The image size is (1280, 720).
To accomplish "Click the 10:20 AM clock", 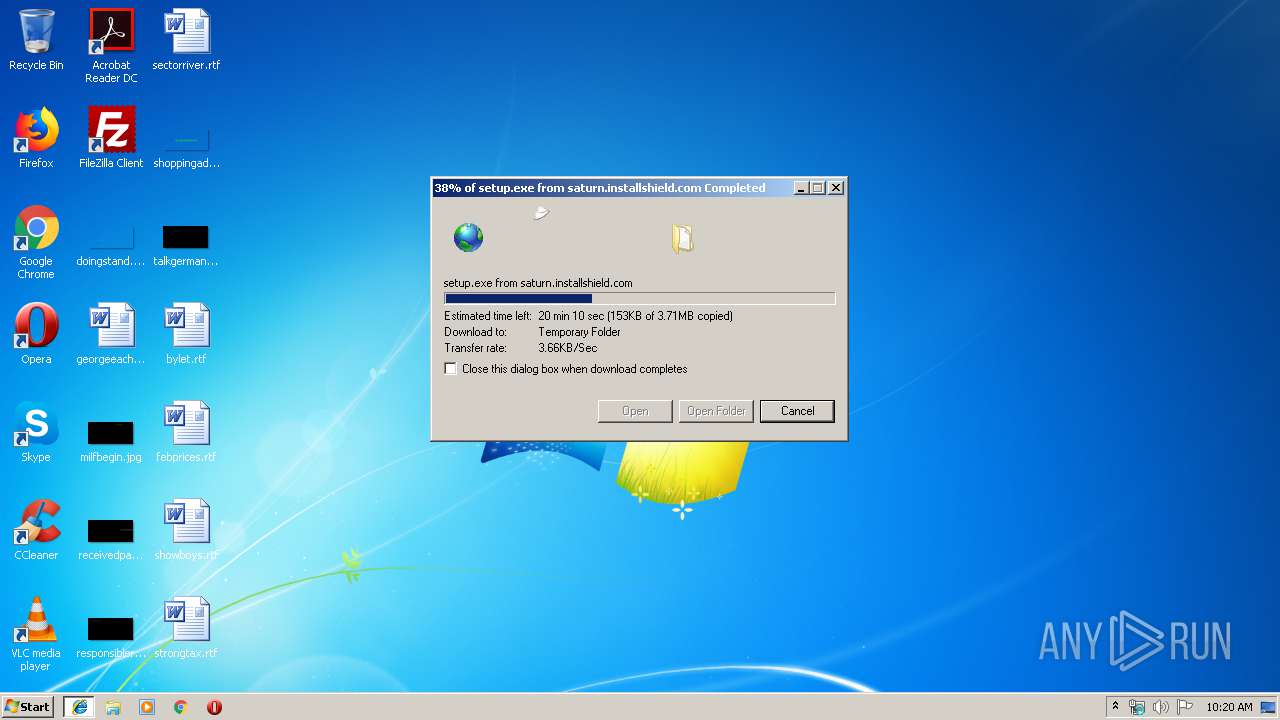I will tap(1229, 707).
